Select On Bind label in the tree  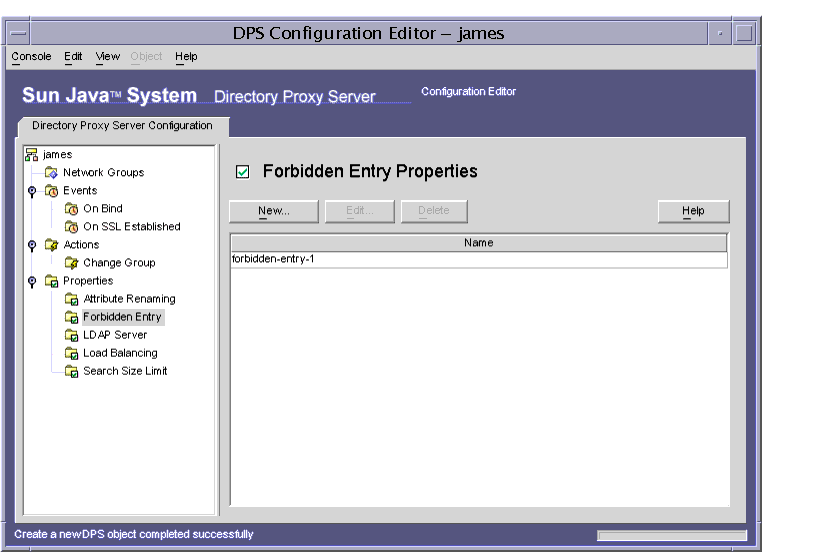pos(103,209)
